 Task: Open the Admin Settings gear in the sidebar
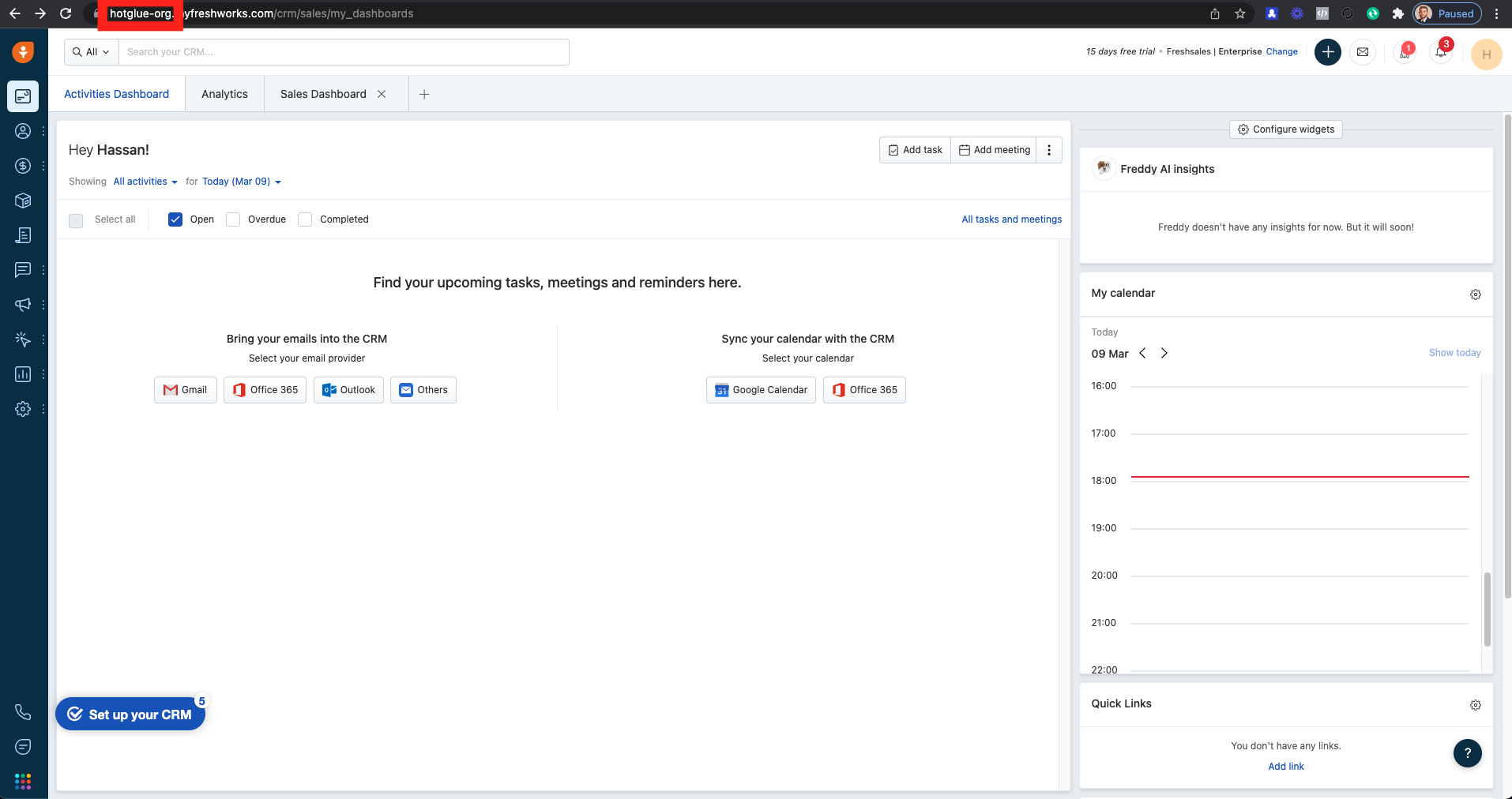pyautogui.click(x=23, y=409)
